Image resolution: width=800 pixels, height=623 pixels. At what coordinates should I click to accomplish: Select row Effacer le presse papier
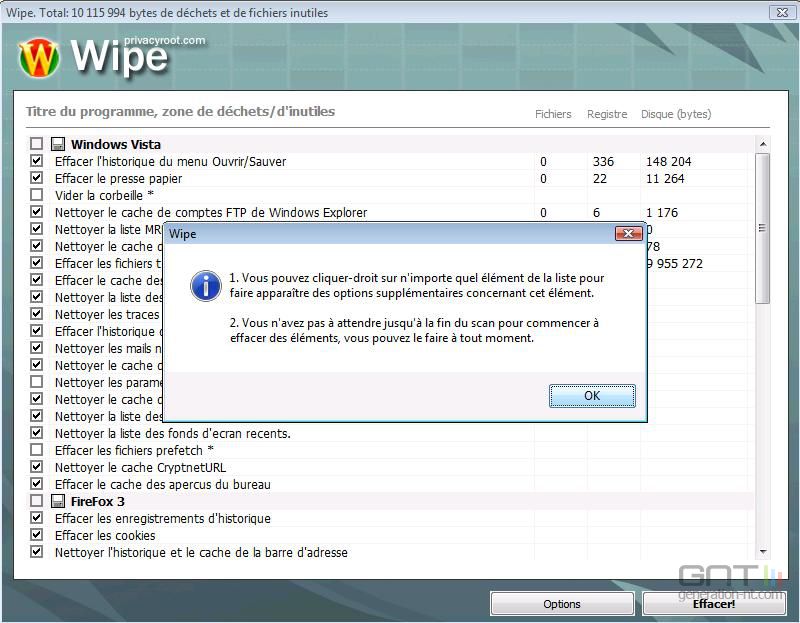(x=391, y=178)
